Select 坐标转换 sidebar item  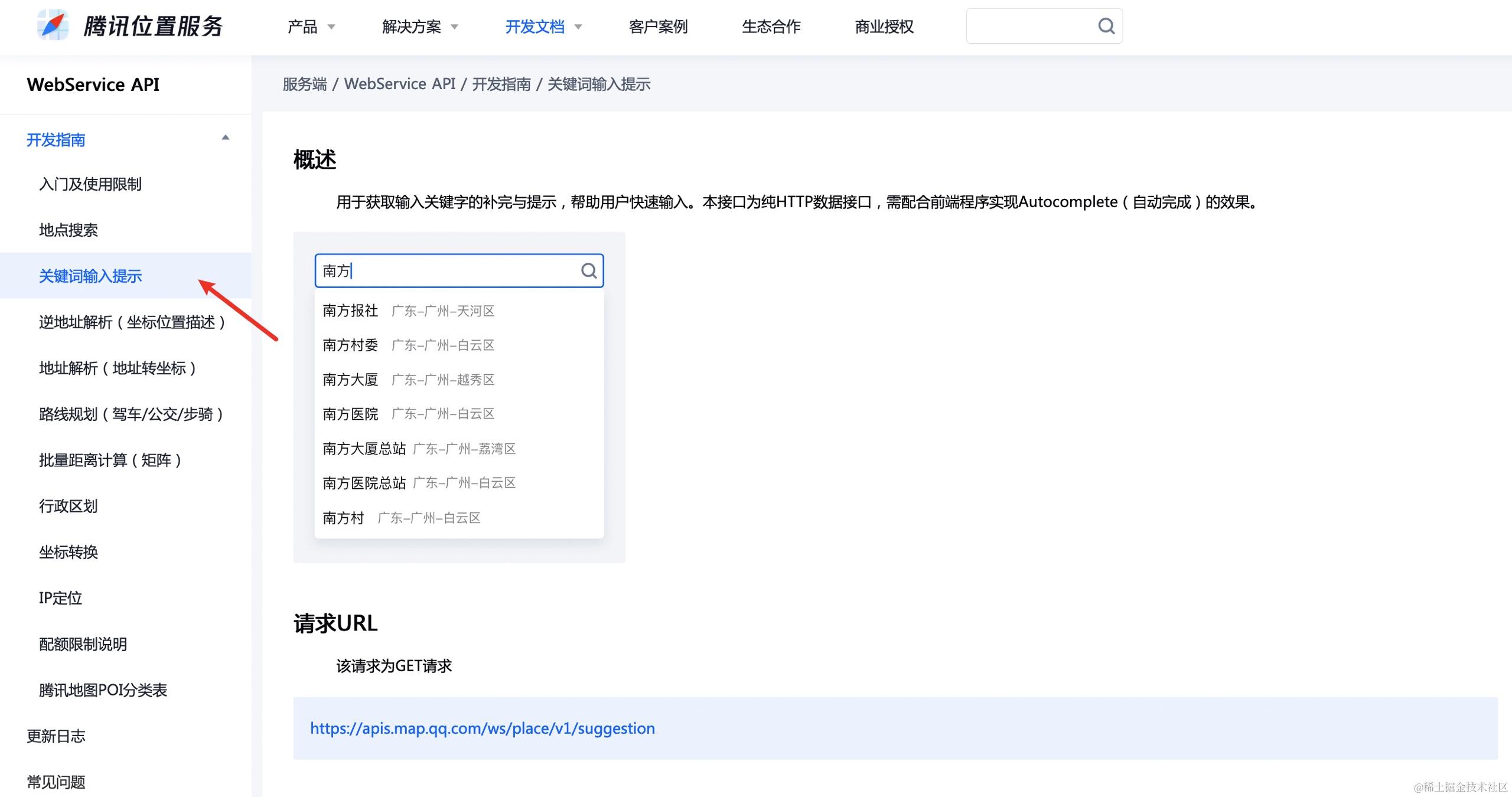click(69, 552)
